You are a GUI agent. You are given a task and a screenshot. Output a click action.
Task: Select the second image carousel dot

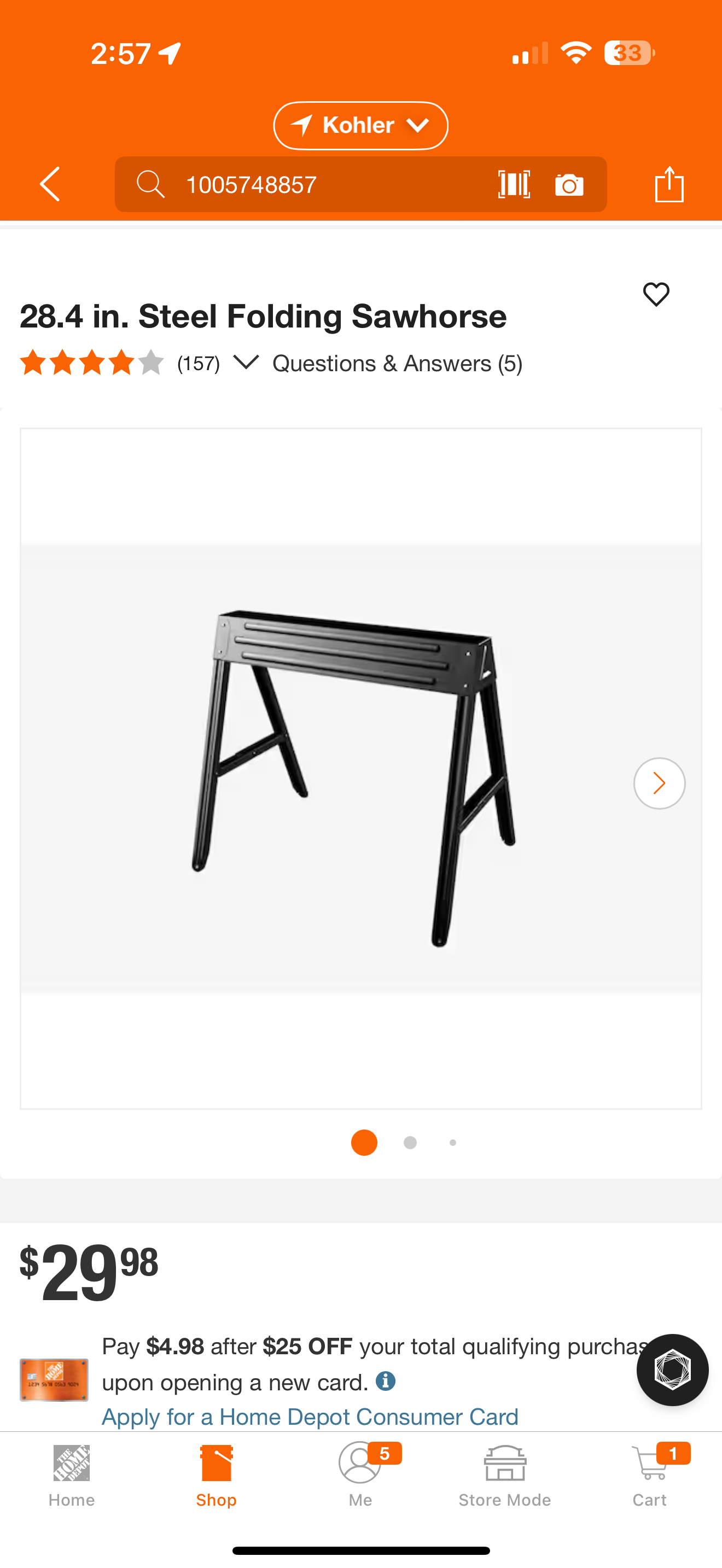pyautogui.click(x=410, y=1143)
